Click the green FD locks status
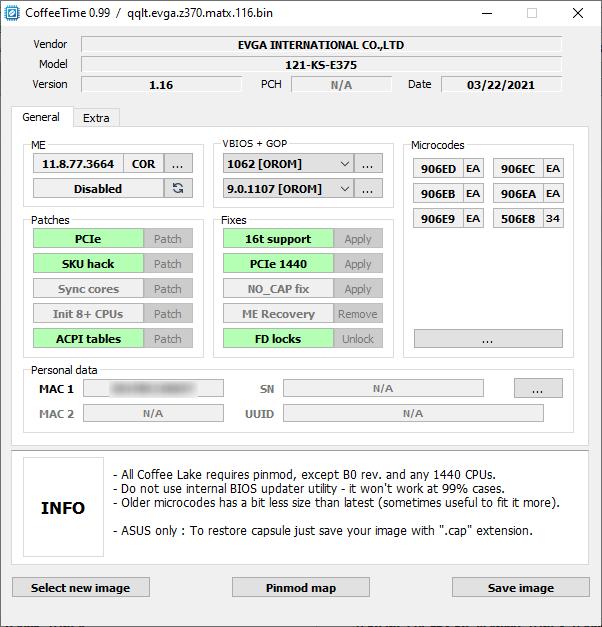Screen dimensions: 602x627 [278, 339]
